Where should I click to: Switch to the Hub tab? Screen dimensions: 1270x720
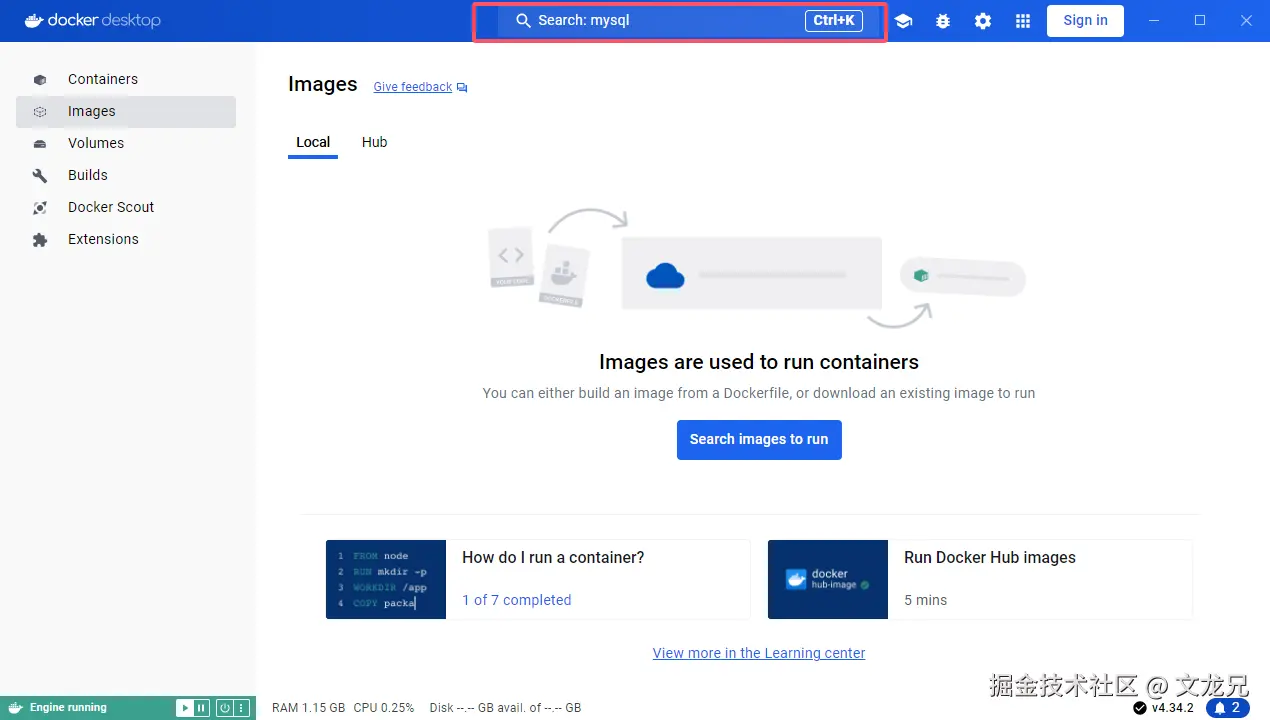[374, 142]
